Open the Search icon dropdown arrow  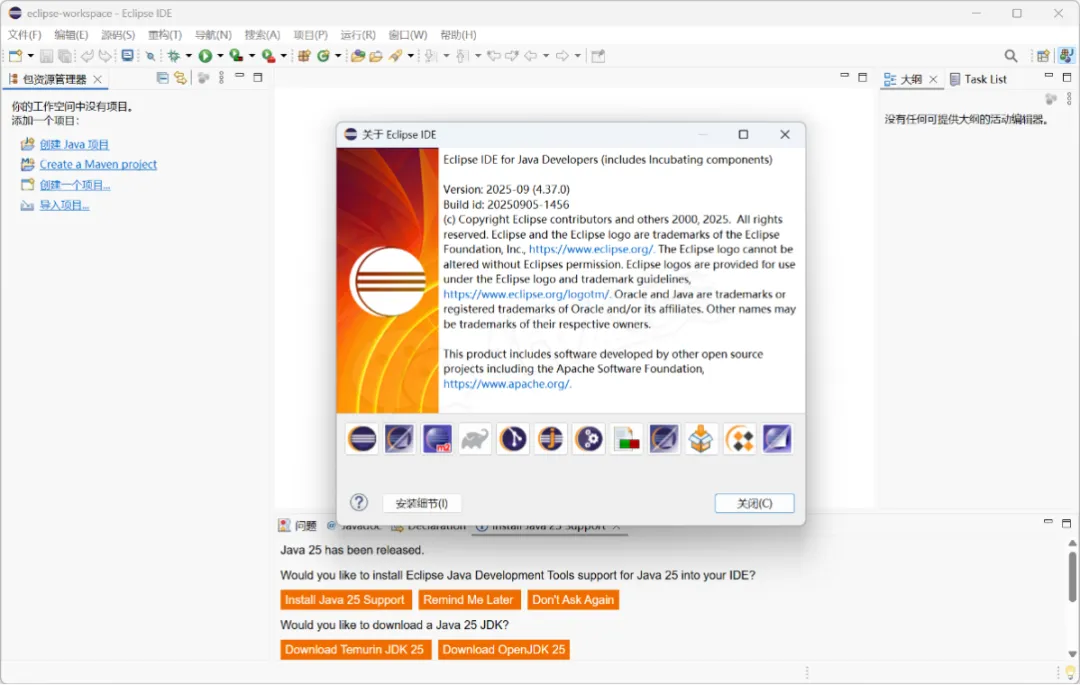411,56
